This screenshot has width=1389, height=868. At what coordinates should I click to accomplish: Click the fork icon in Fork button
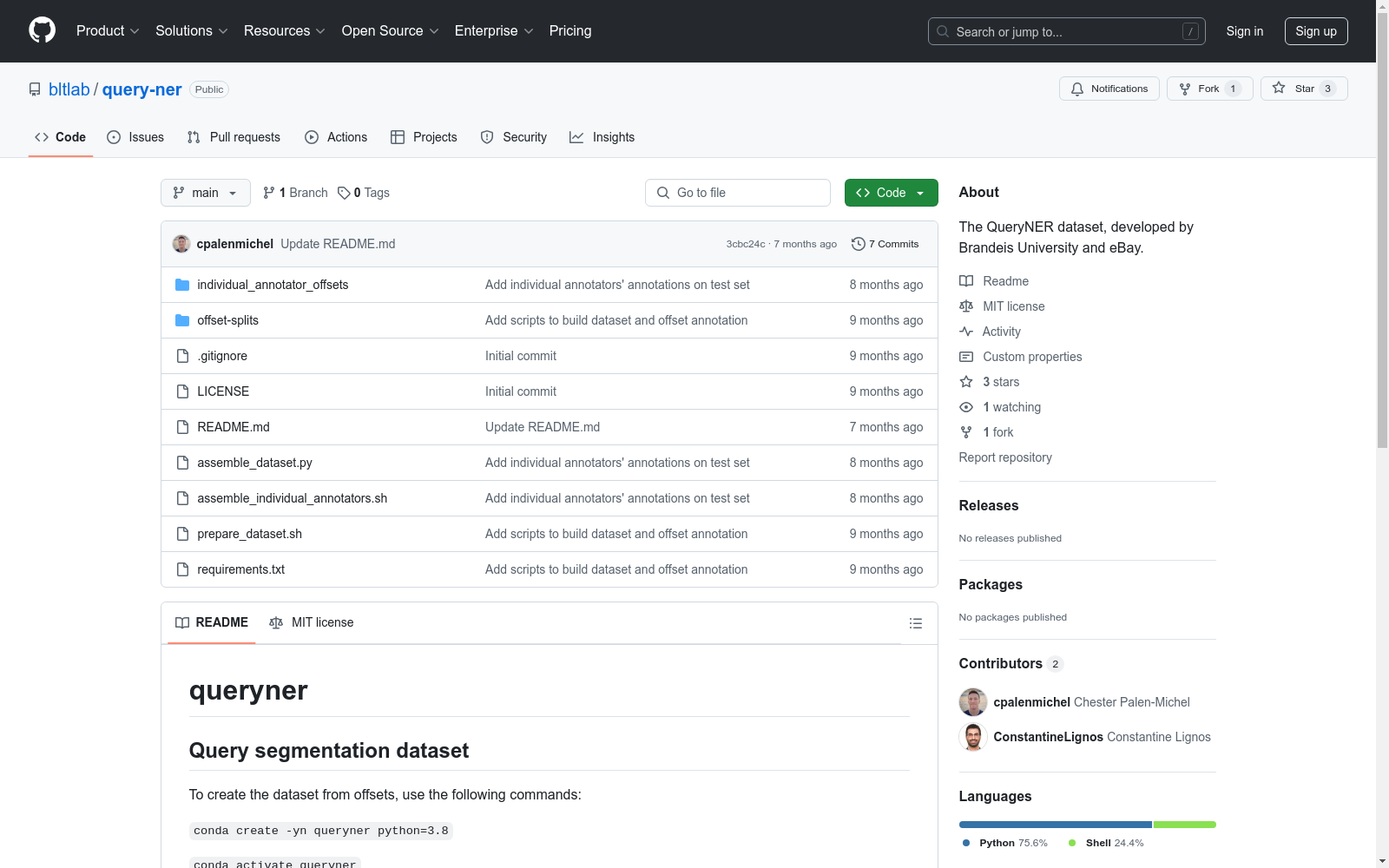pyautogui.click(x=1185, y=89)
